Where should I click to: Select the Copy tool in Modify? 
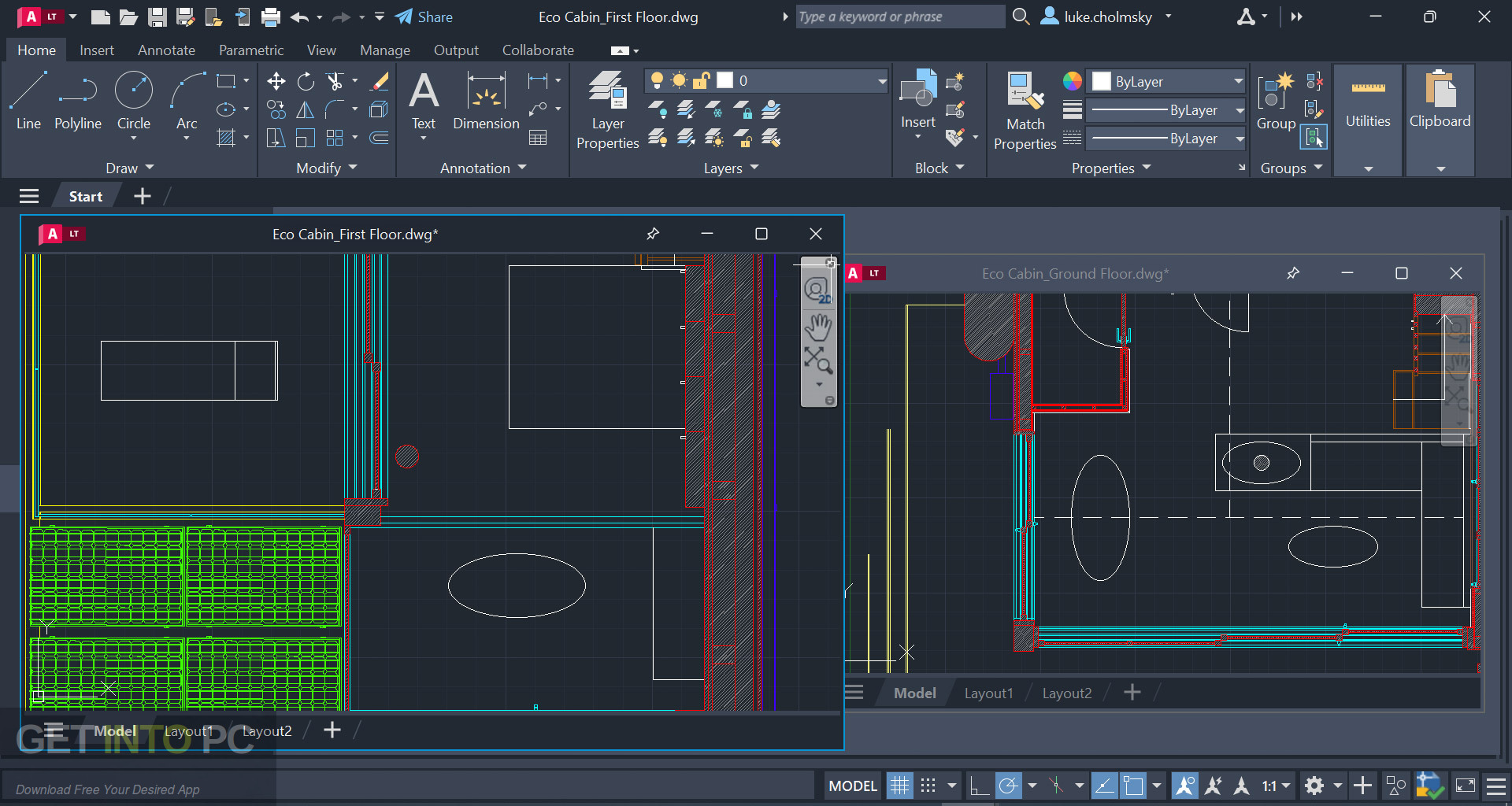click(276, 109)
